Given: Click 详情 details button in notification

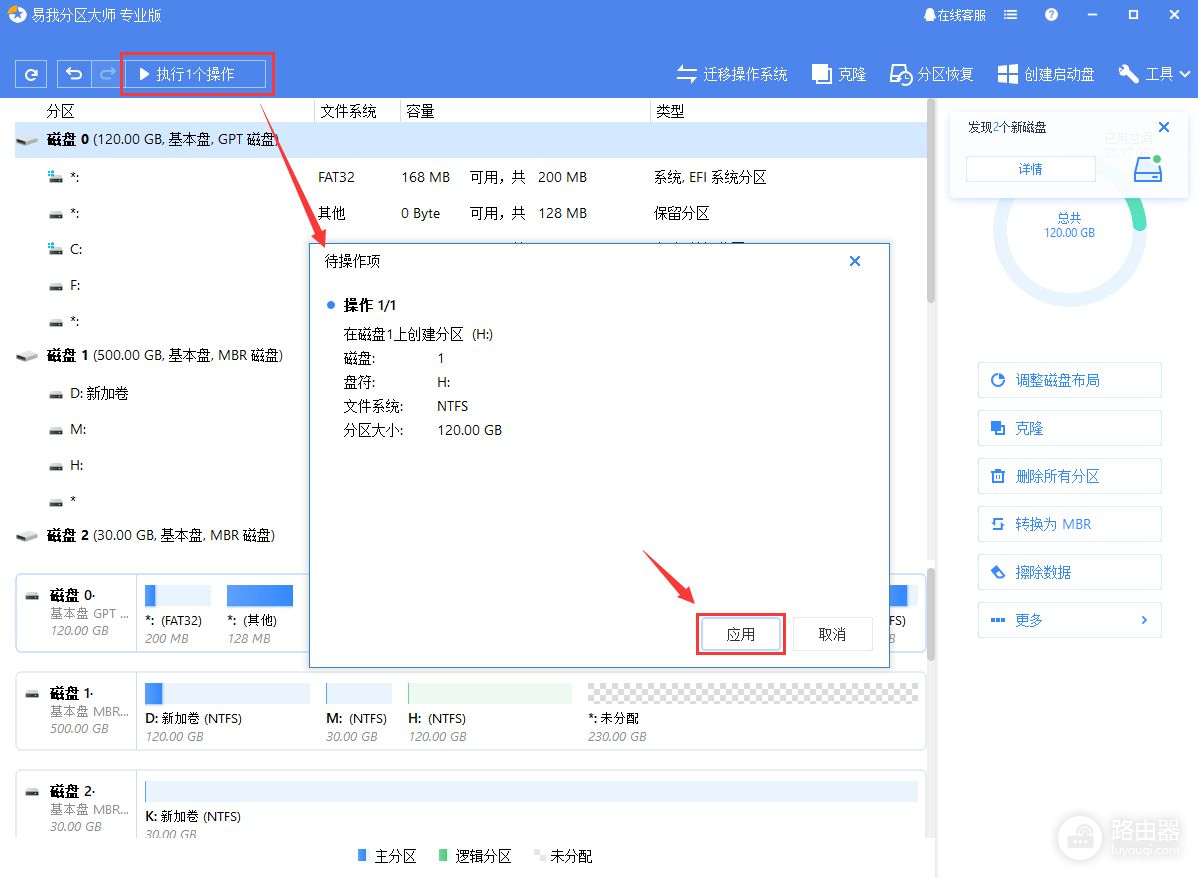Looking at the screenshot, I should point(1030,169).
